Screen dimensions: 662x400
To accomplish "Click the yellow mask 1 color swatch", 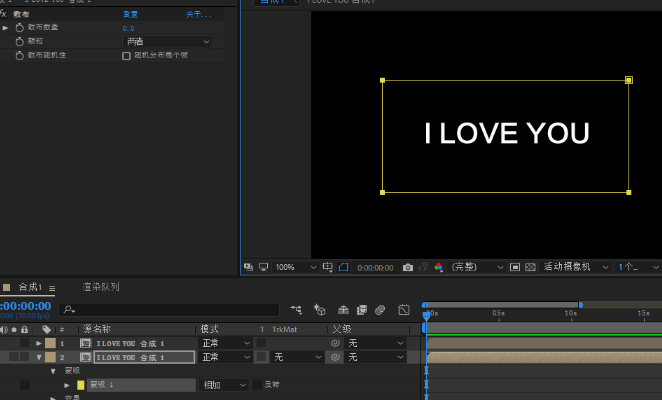I will click(x=81, y=384).
